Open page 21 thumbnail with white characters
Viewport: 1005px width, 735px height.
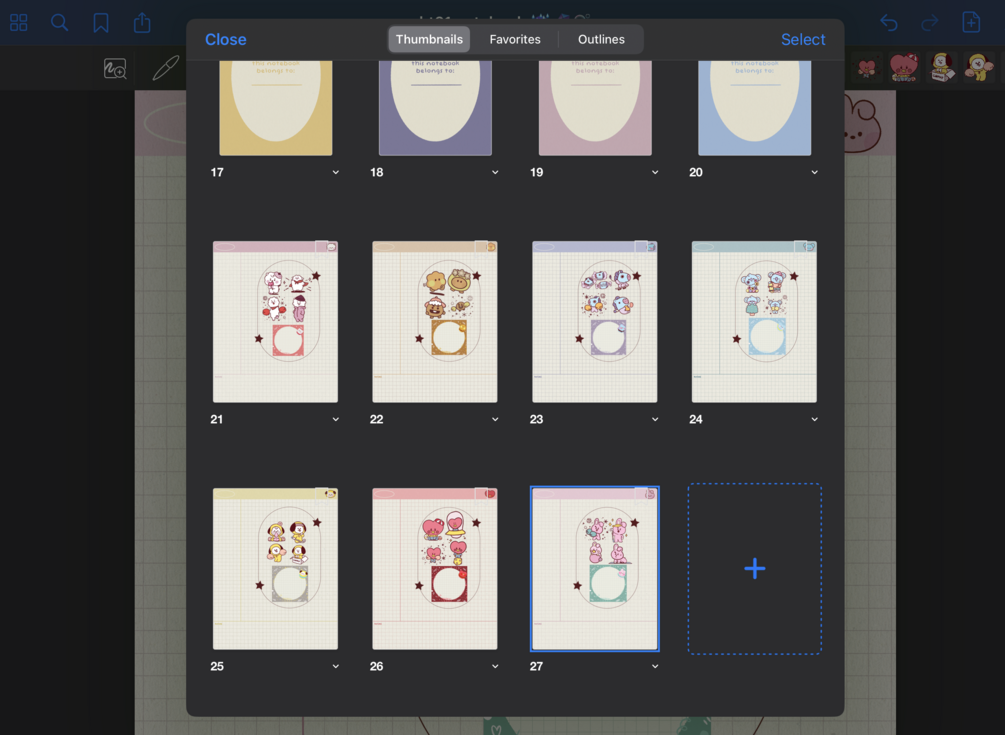(276, 322)
